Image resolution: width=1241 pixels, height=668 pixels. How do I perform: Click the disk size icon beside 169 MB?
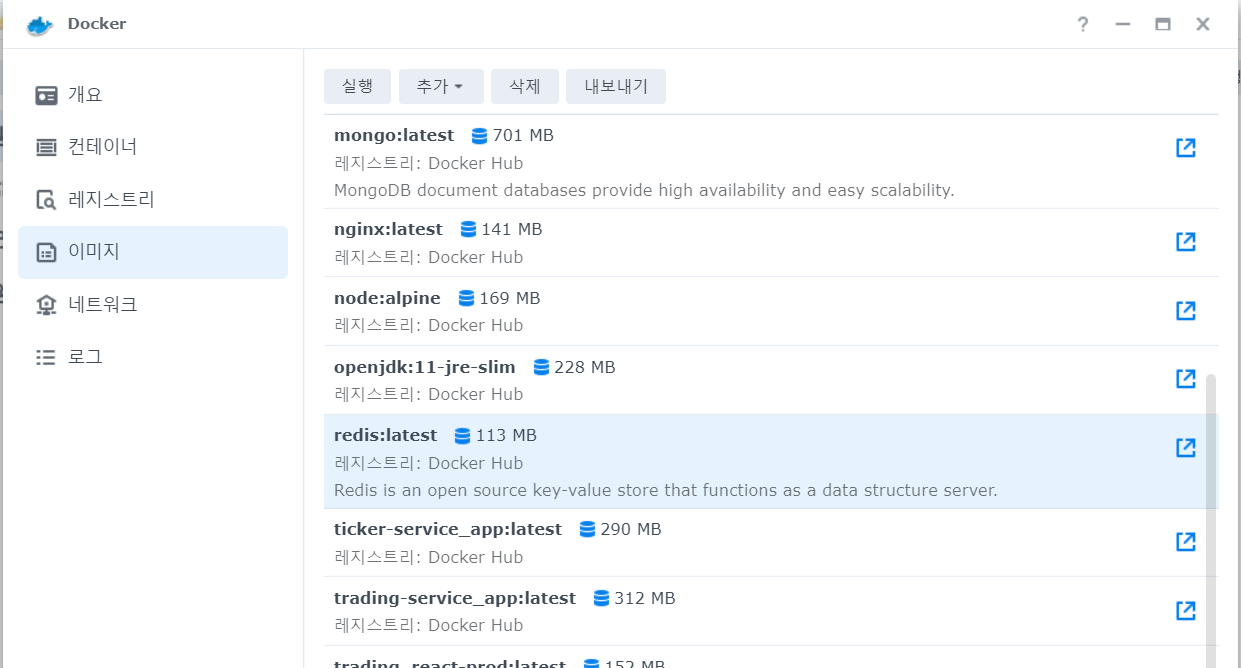(x=467, y=298)
